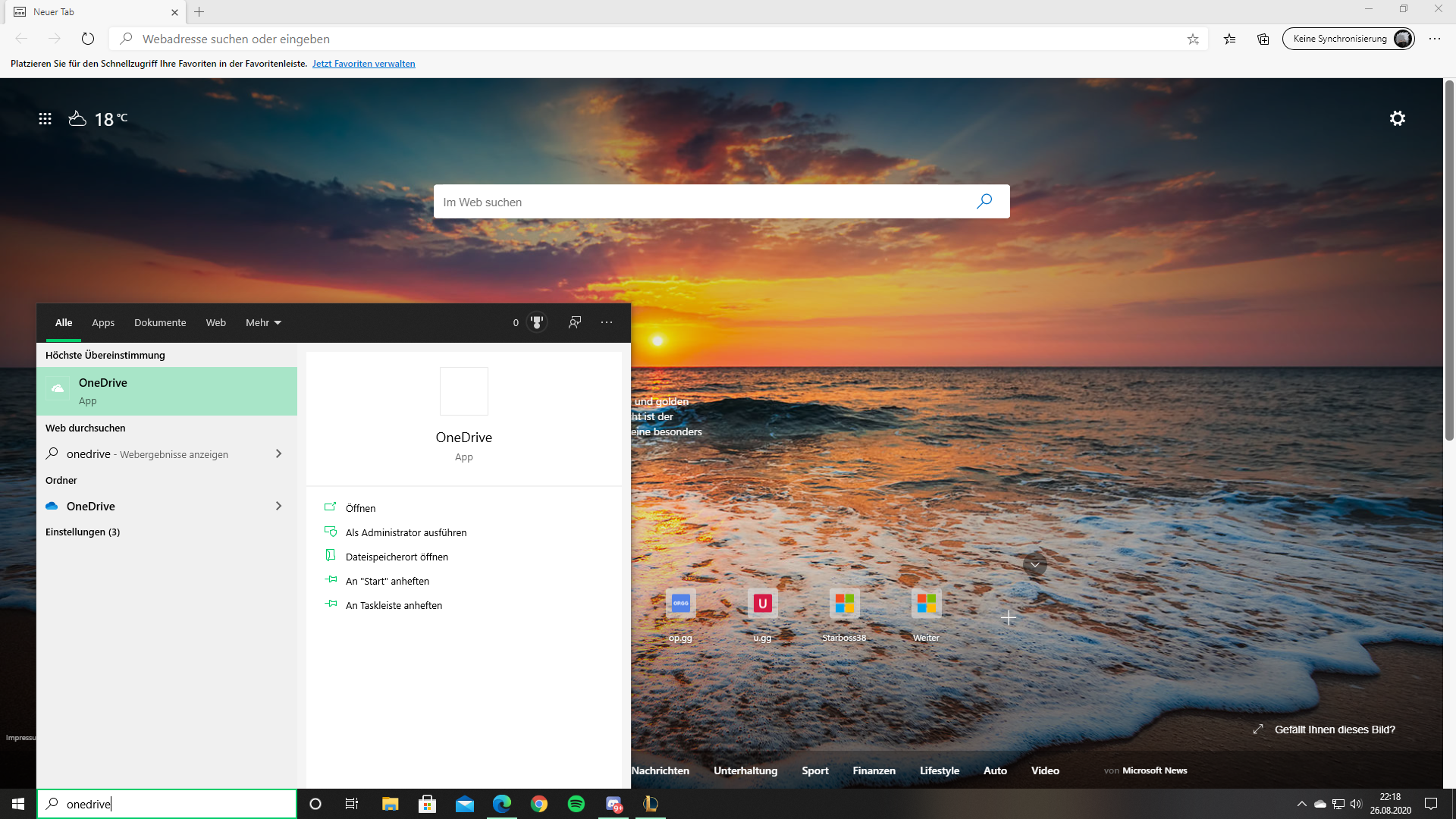Collapse quick links with chevron button
The width and height of the screenshot is (1456, 819).
point(1034,564)
